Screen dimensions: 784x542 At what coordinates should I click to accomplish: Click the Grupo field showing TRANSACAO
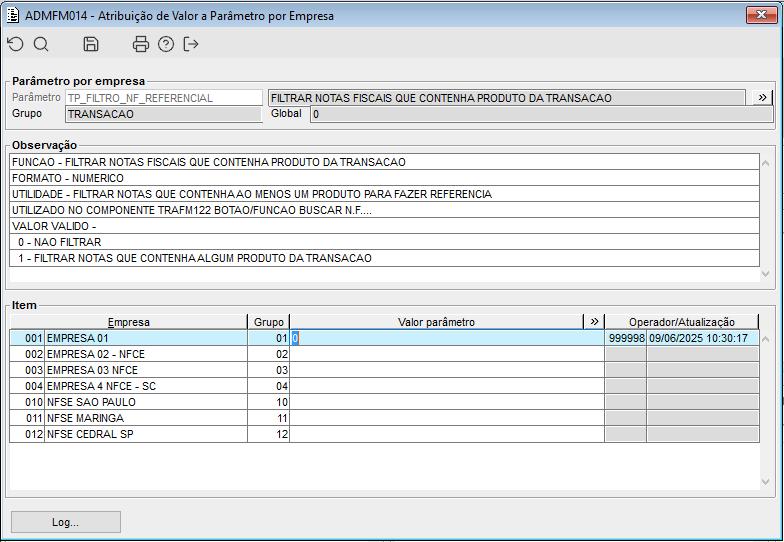point(164,114)
